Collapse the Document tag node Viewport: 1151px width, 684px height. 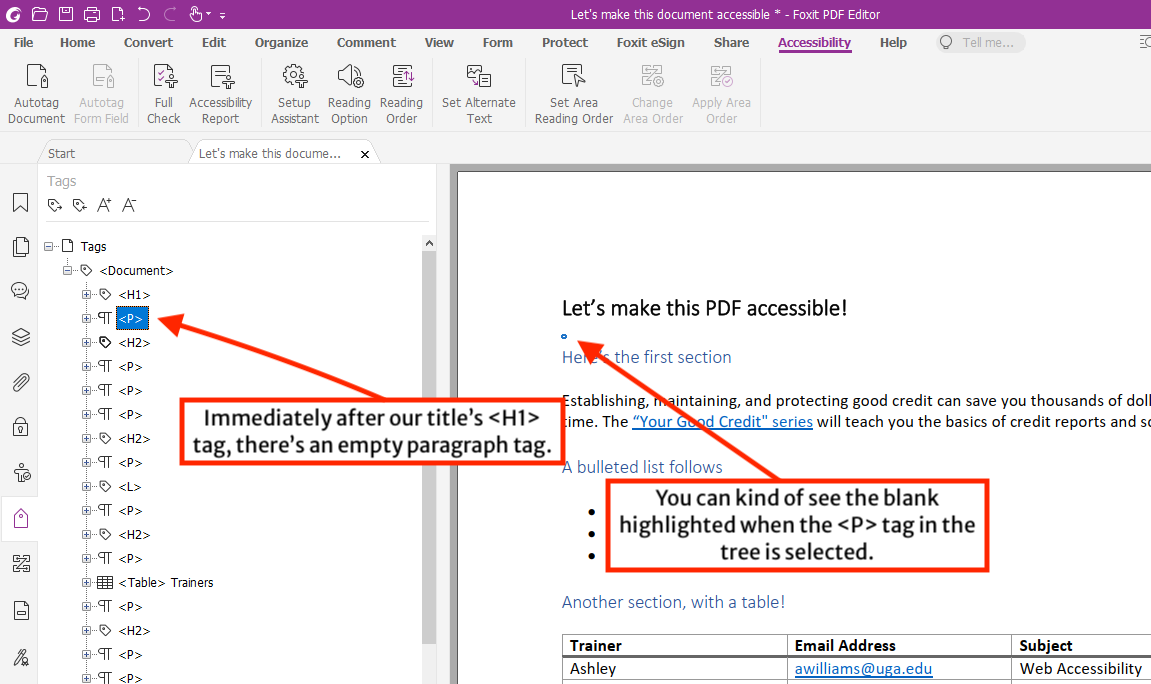[68, 270]
